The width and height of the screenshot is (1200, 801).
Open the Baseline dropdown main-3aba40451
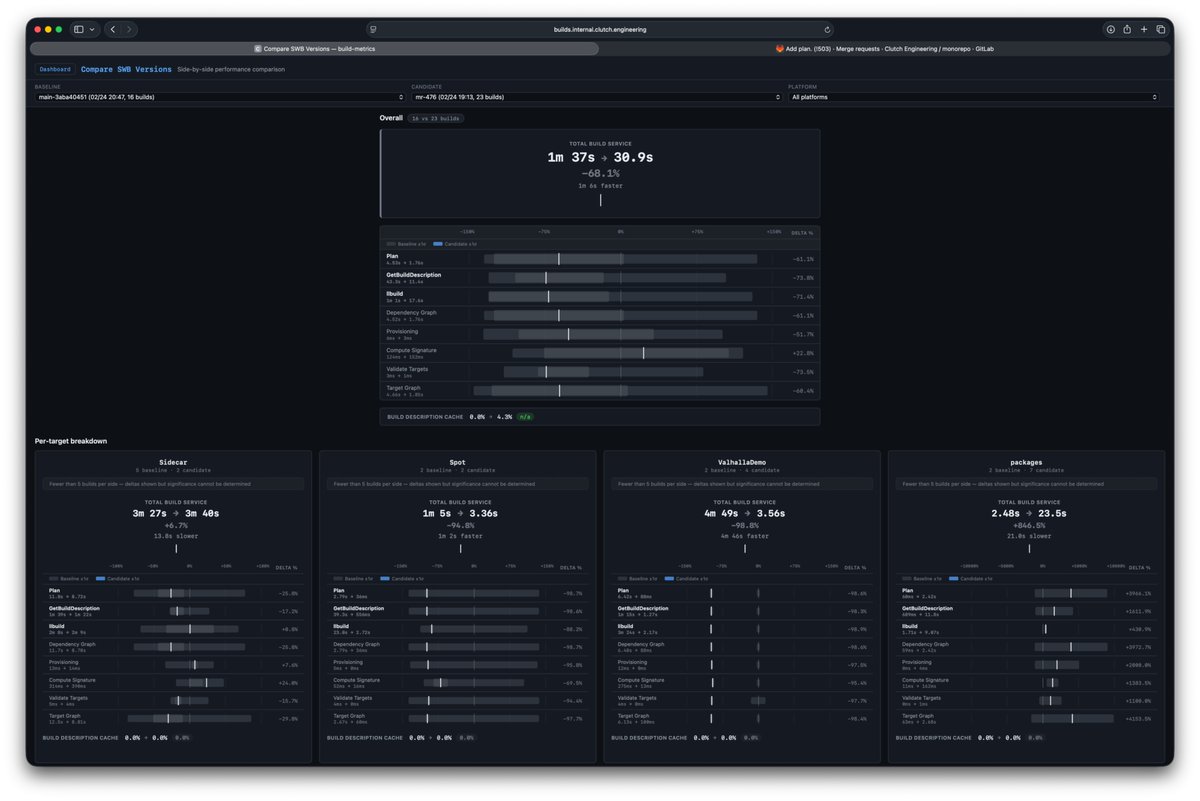[x=220, y=97]
